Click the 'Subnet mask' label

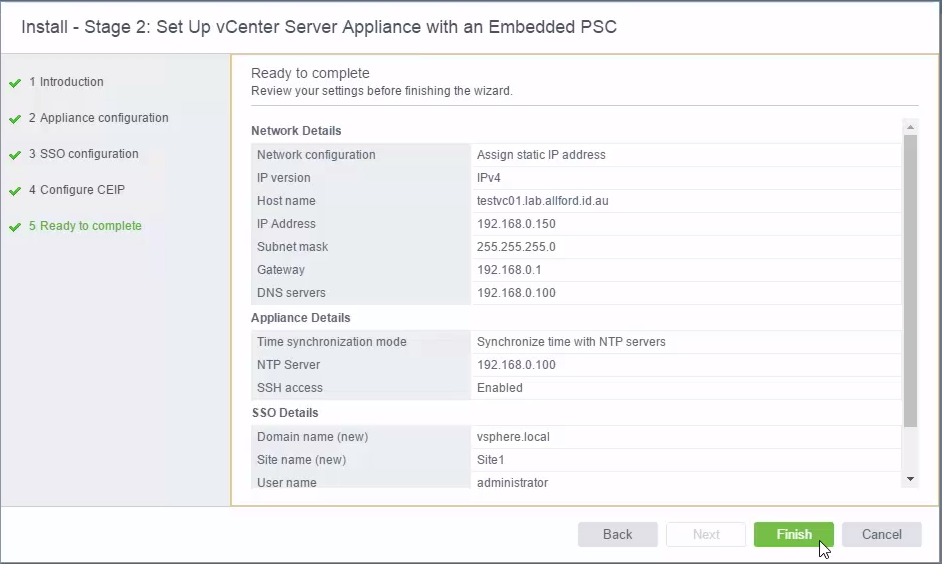pos(293,247)
